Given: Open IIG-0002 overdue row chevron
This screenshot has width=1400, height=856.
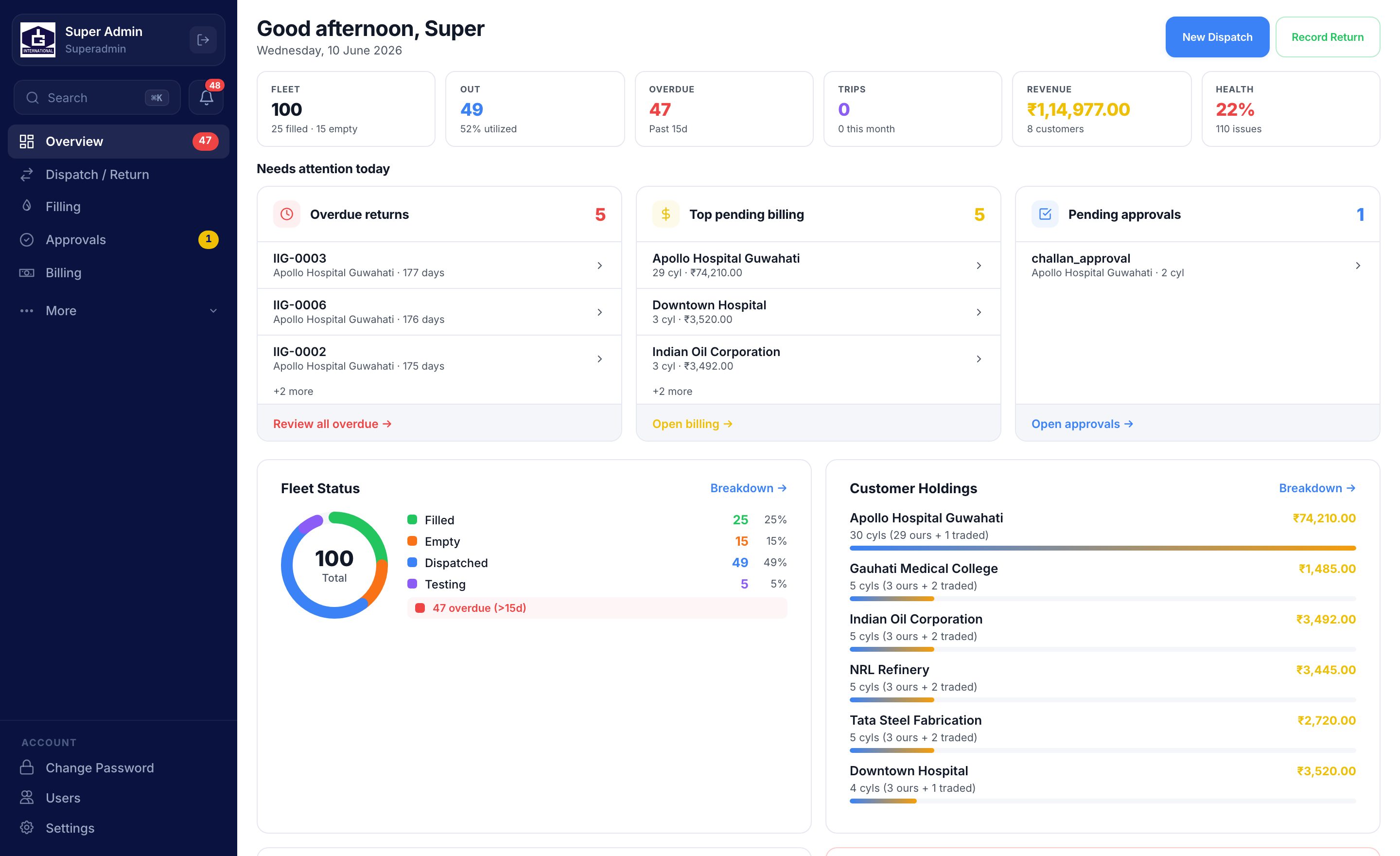Looking at the screenshot, I should 599,358.
